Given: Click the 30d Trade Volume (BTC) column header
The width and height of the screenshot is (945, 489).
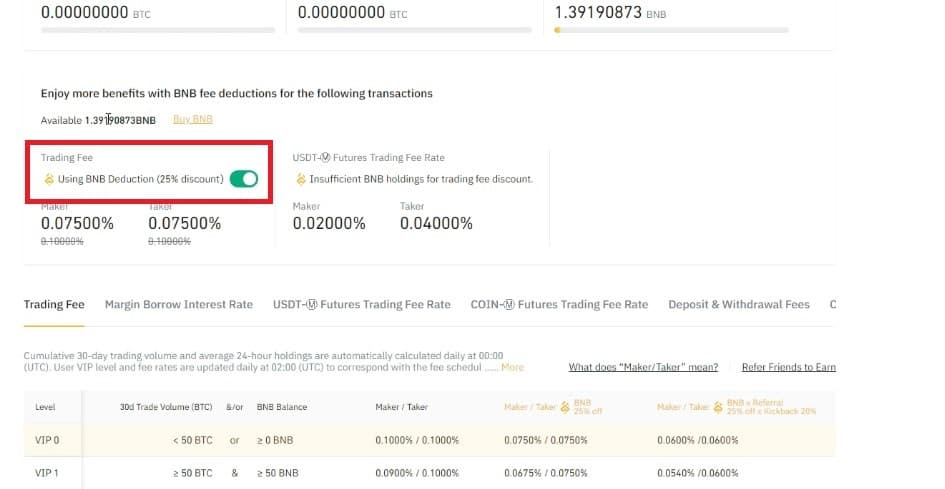Looking at the screenshot, I should click(166, 407).
